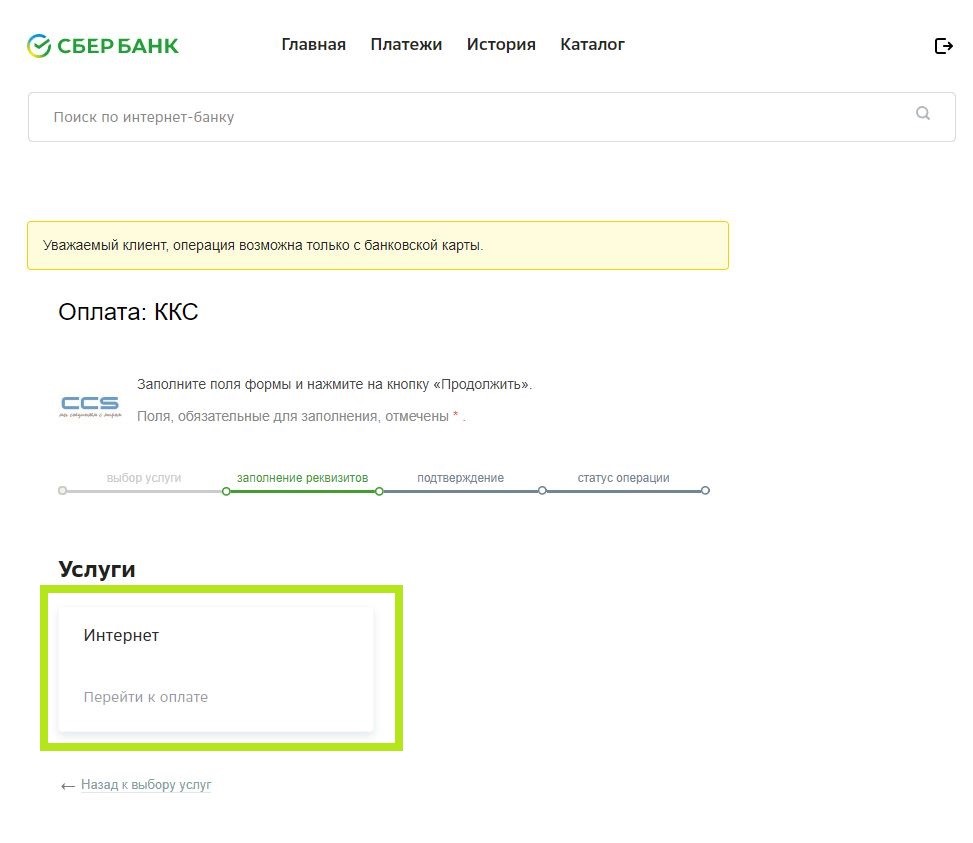Click the logout icon in the header
Image resolution: width=973 pixels, height=843 pixels.
943,46
